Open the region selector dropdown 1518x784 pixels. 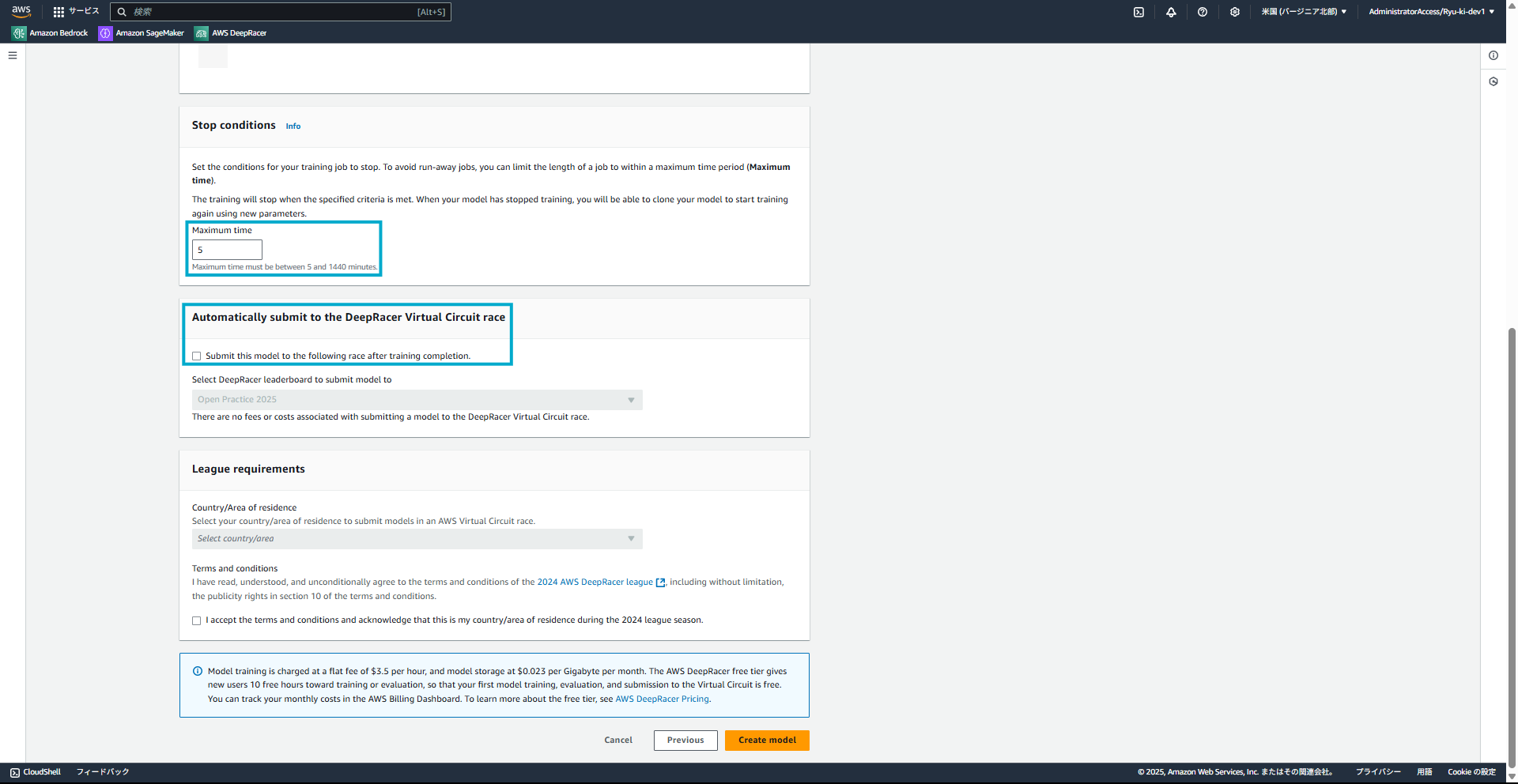[1304, 12]
